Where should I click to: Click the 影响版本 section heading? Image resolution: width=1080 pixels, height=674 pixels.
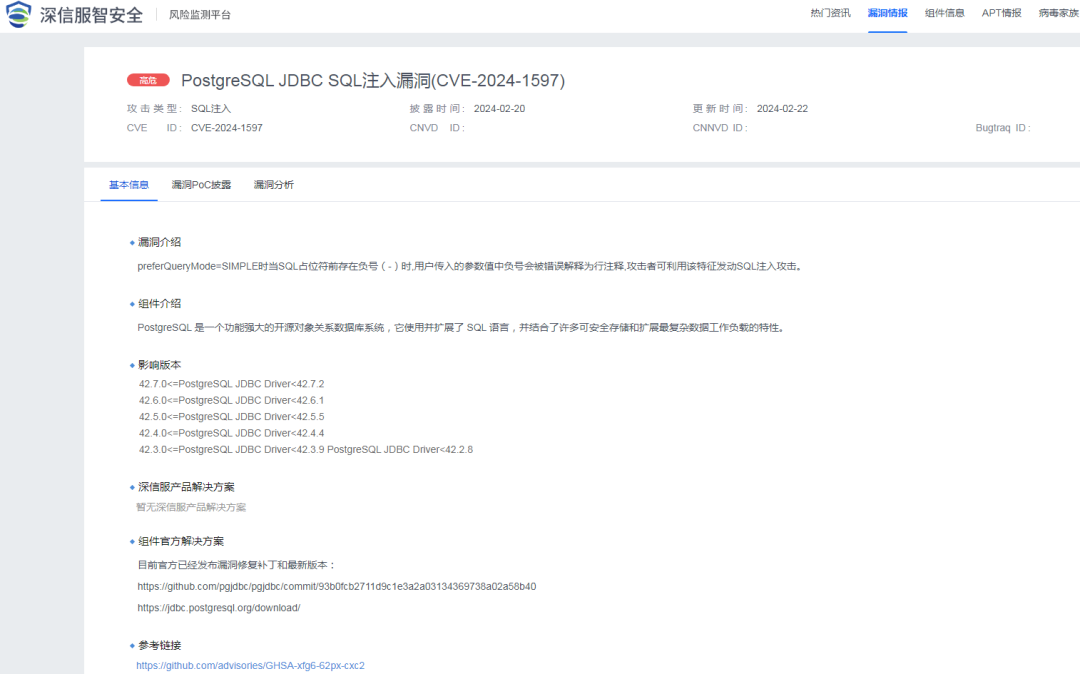159,365
